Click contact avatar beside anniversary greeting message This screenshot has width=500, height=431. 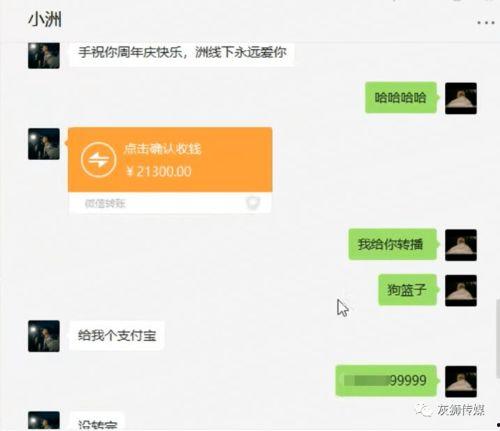point(44,55)
